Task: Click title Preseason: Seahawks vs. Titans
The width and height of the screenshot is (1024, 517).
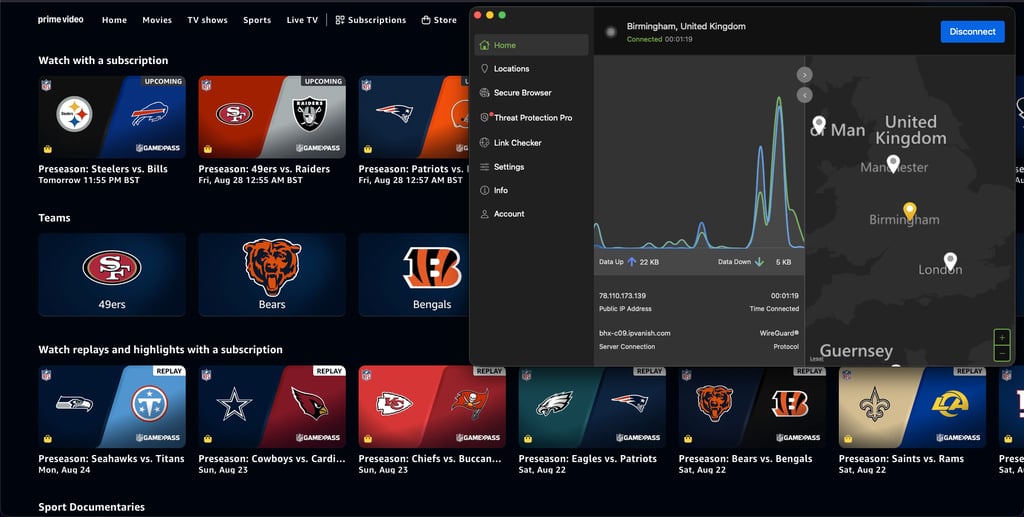Action: point(112,459)
